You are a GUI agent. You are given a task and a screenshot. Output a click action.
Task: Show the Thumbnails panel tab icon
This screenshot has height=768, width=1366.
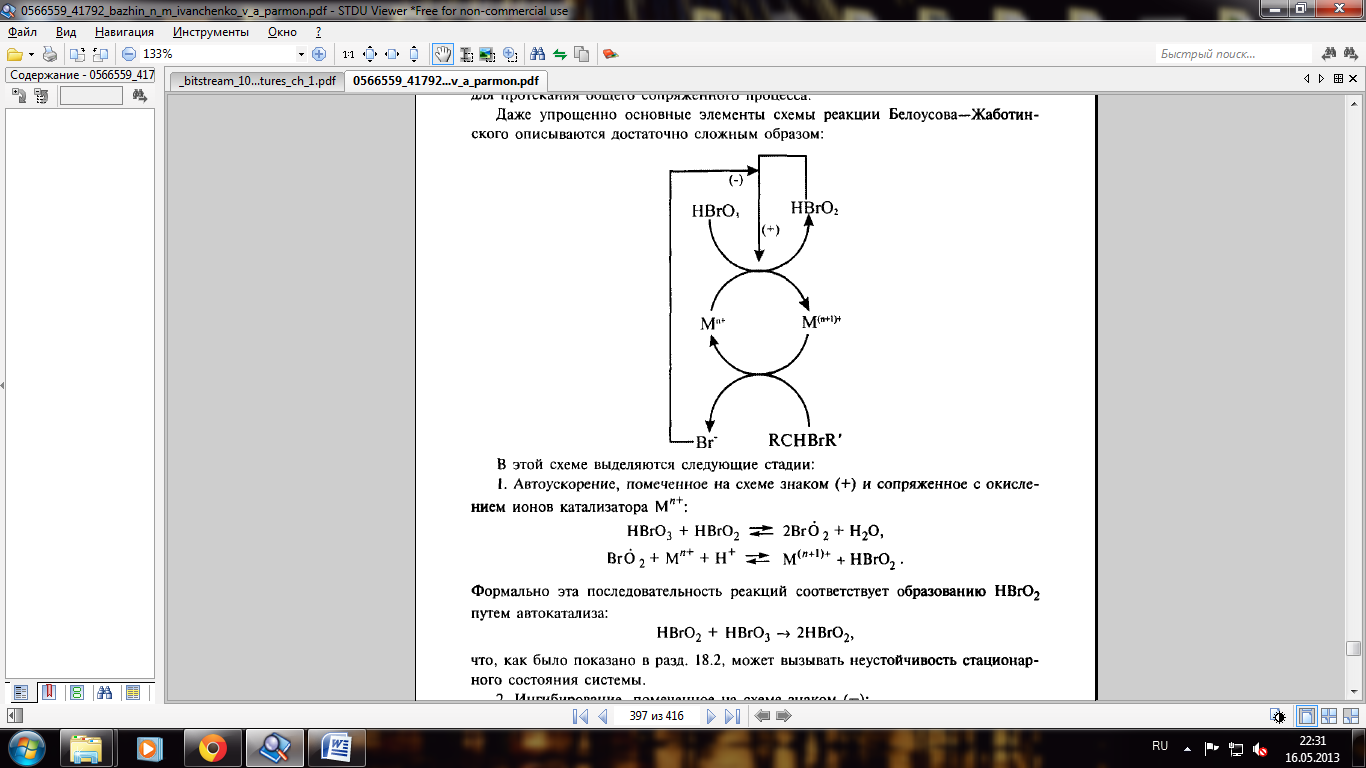coord(76,692)
